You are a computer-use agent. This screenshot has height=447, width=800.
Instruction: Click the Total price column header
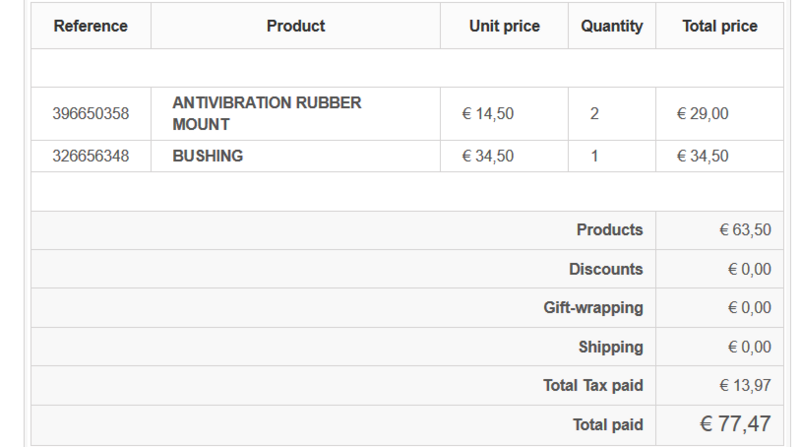tap(720, 26)
